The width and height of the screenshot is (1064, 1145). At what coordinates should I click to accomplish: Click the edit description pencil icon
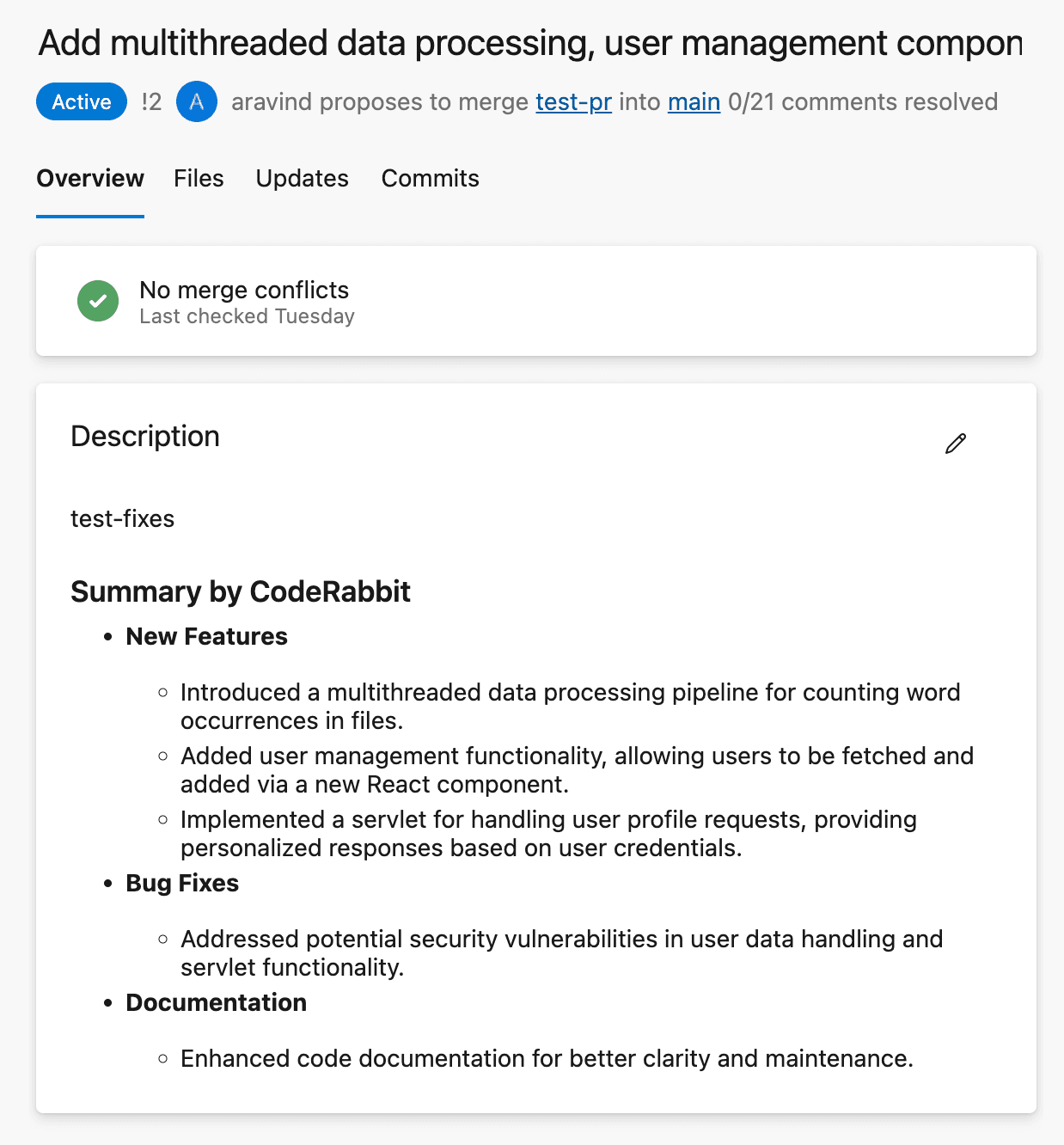pos(956,444)
